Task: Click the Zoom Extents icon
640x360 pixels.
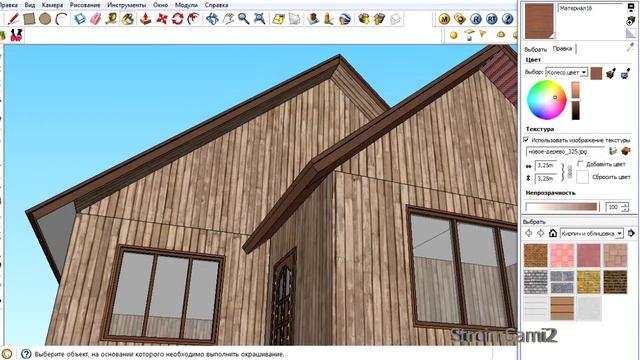Action: [260, 19]
